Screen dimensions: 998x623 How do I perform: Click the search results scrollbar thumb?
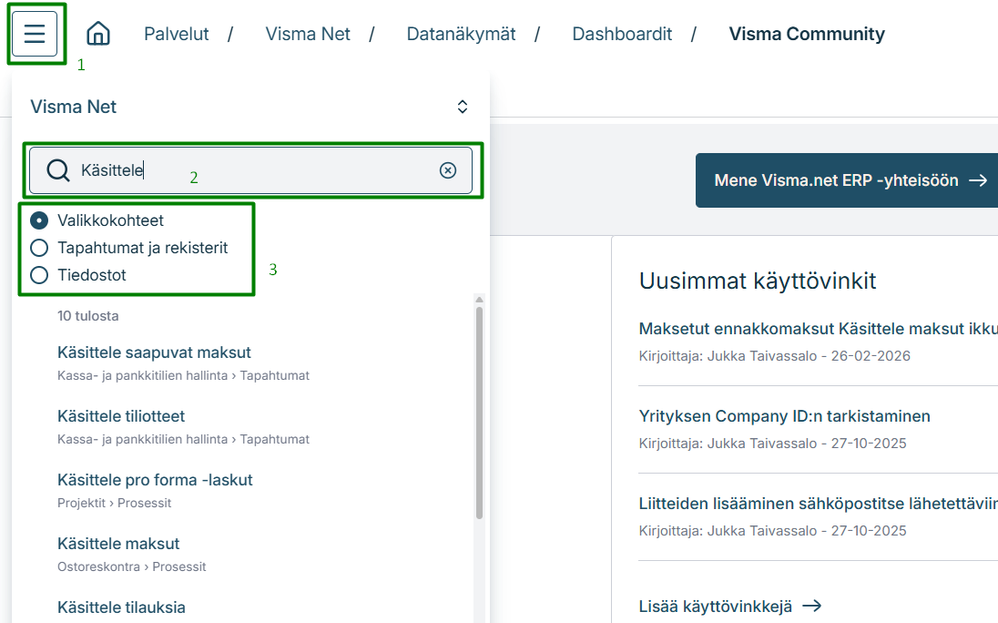(479, 414)
